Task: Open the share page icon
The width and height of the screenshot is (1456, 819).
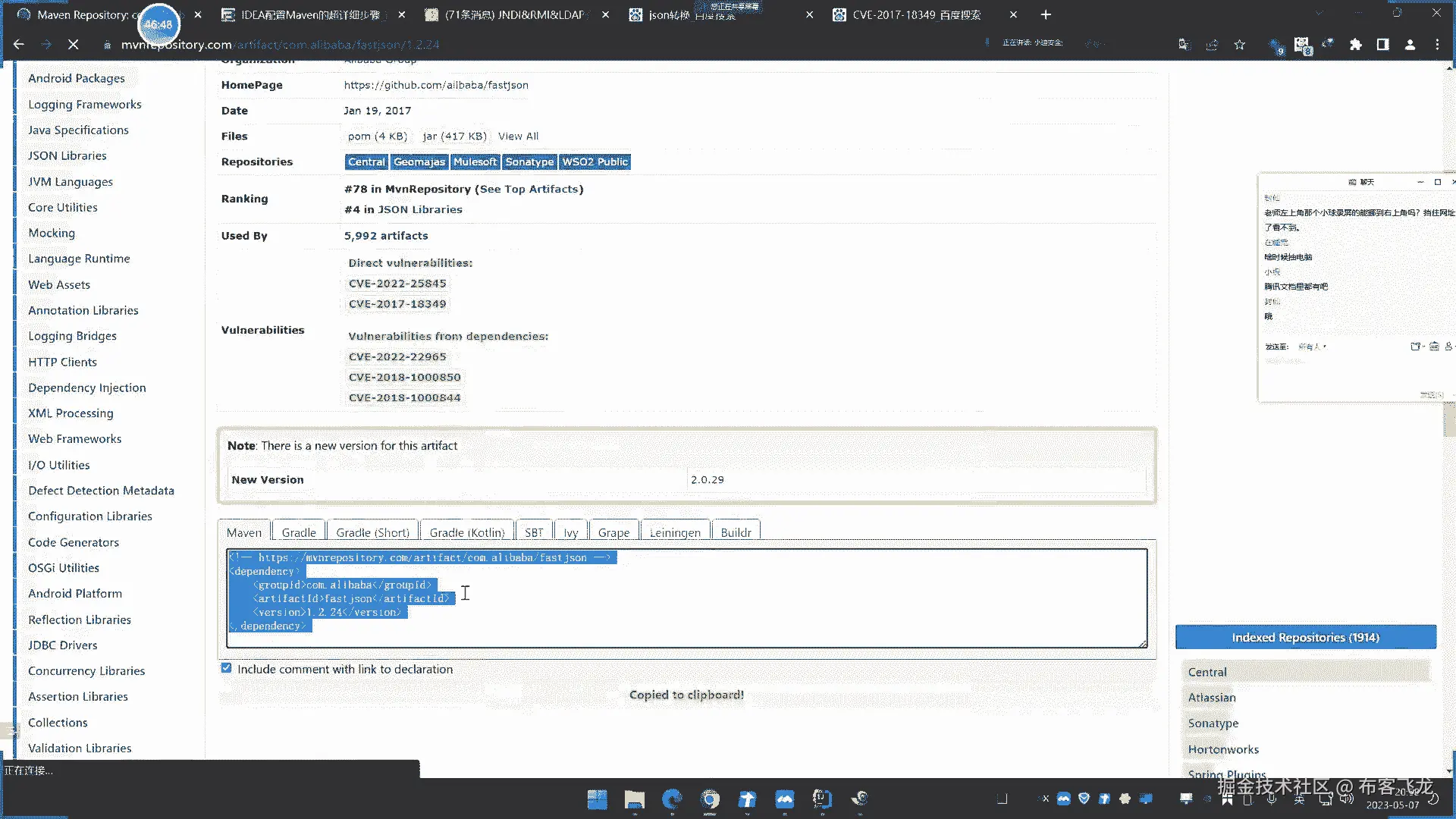Action: 1212,45
